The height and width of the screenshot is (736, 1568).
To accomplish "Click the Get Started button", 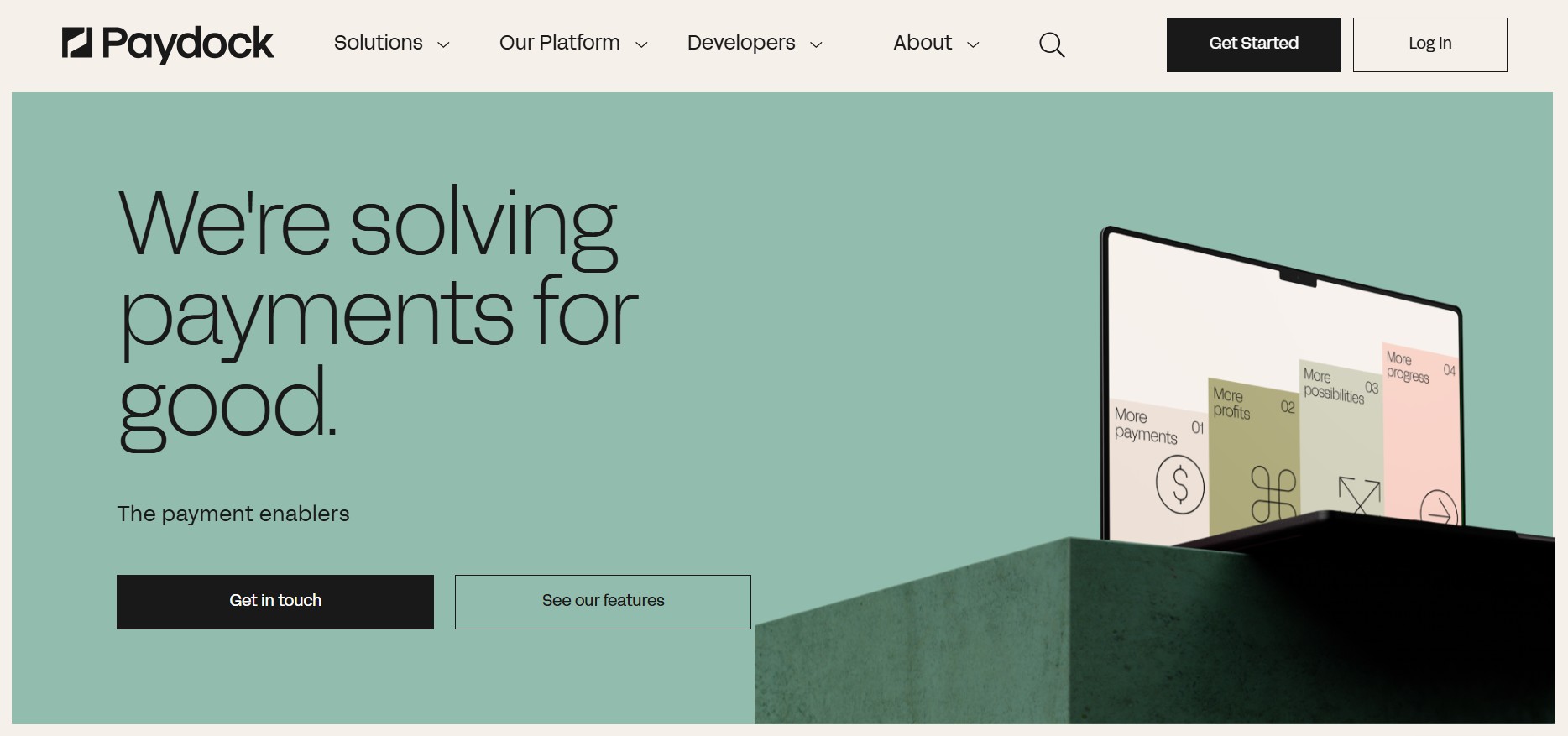I will tap(1254, 44).
